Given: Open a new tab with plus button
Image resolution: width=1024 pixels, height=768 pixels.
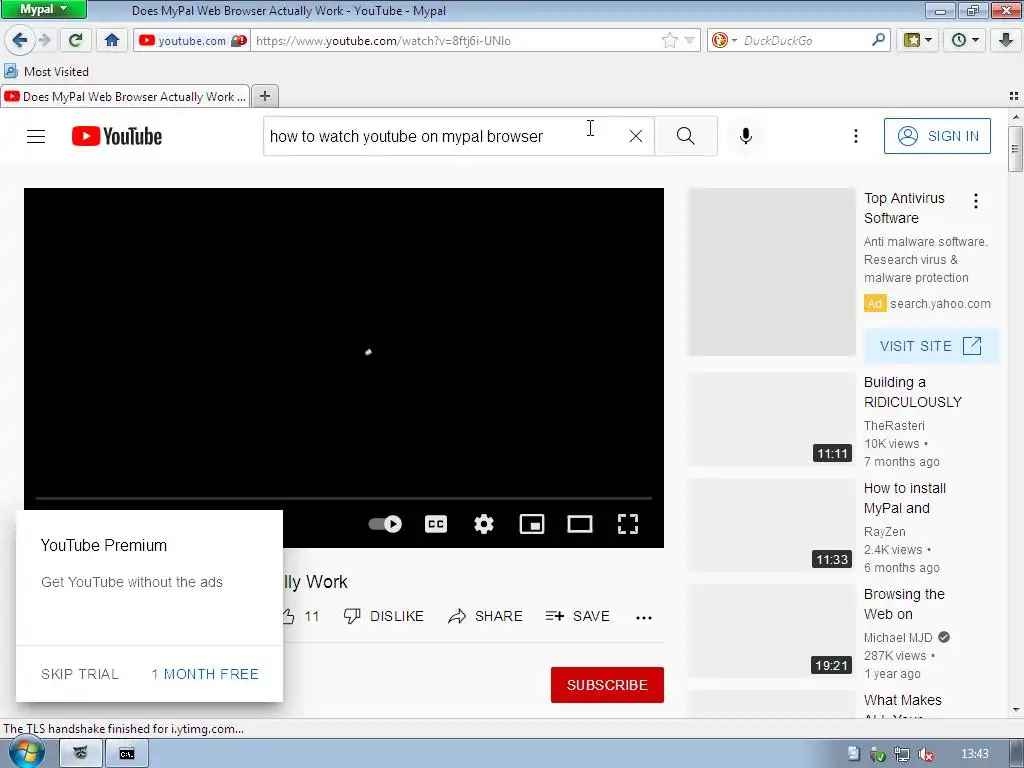Looking at the screenshot, I should 264,97.
